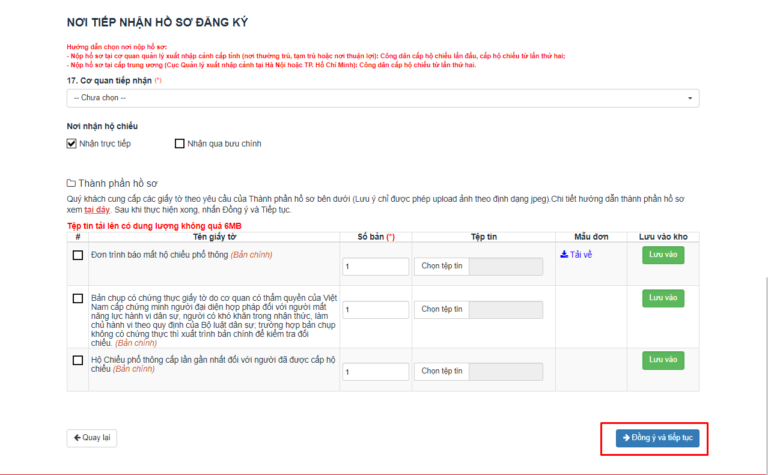
Task: Click Số bản field in Bản chụp có chứng thực row
Action: pos(376,310)
